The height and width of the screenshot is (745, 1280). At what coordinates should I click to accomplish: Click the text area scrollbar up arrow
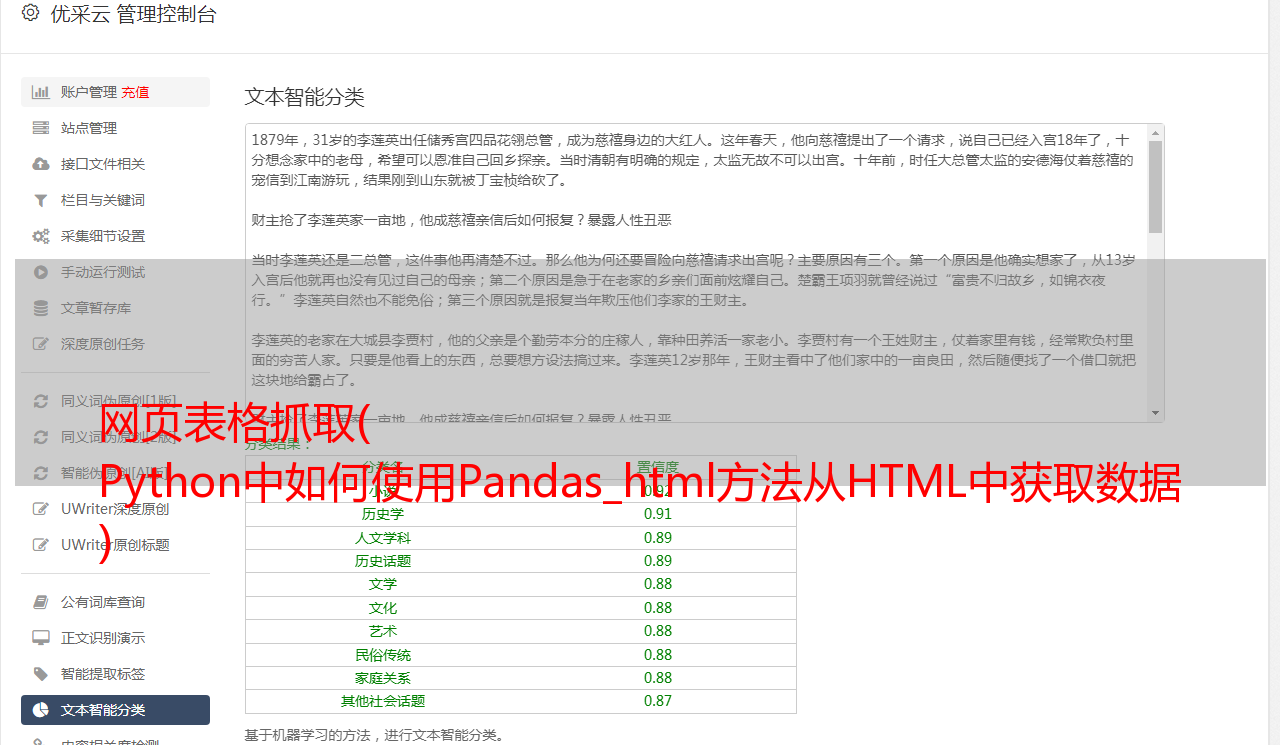[1155, 132]
